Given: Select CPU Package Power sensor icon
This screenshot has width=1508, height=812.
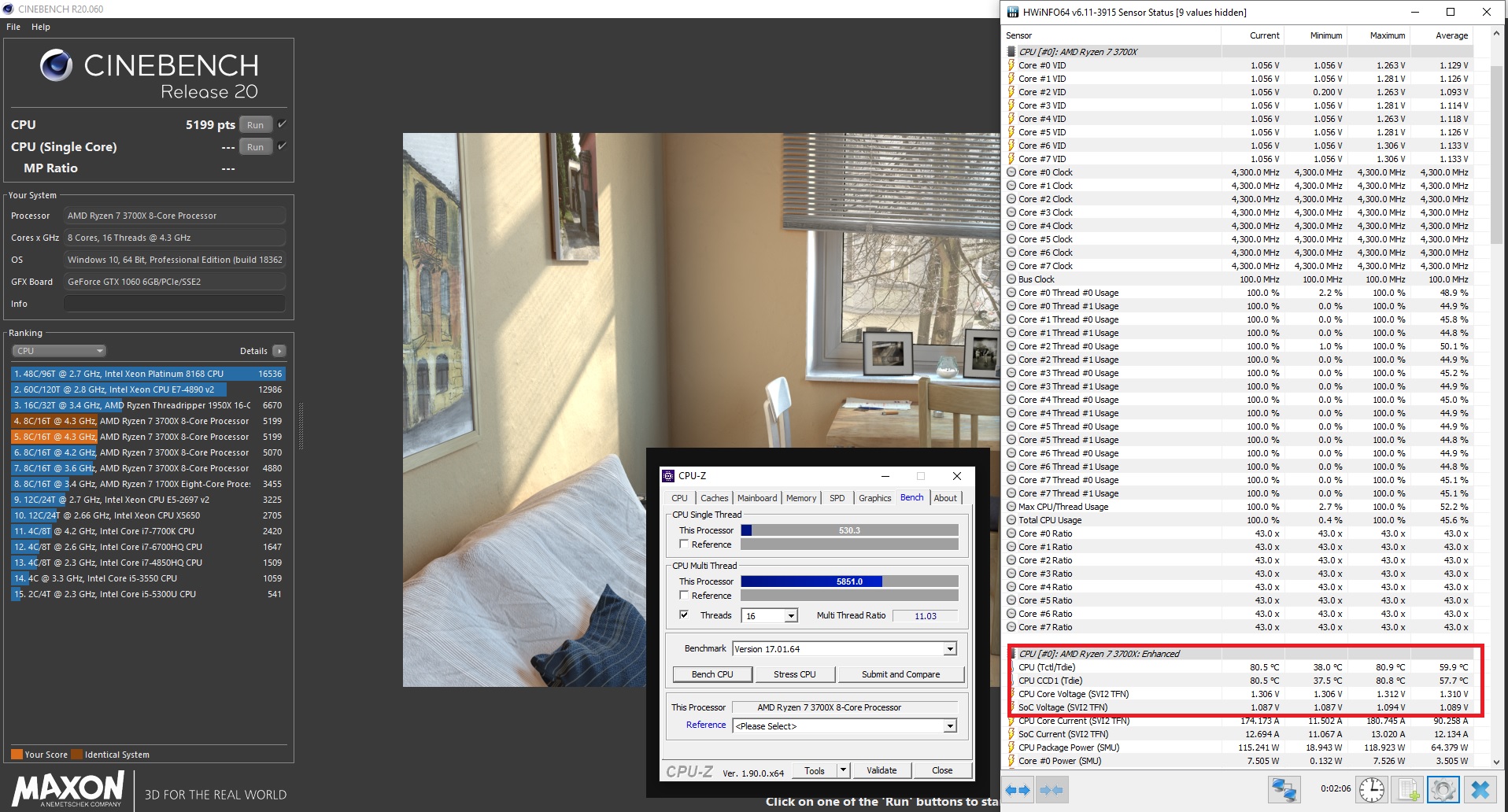Looking at the screenshot, I should pyautogui.click(x=1011, y=747).
